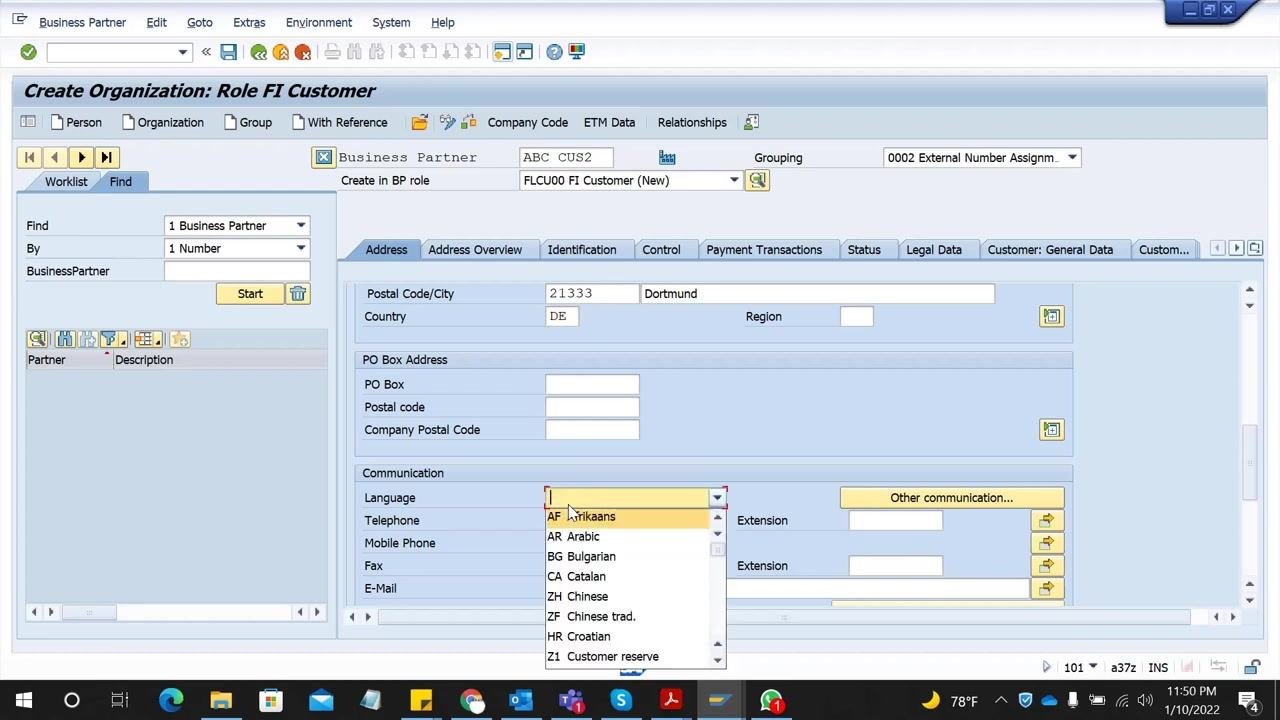This screenshot has height=720, width=1280.
Task: Go to first record navigation arrow
Action: (30, 157)
